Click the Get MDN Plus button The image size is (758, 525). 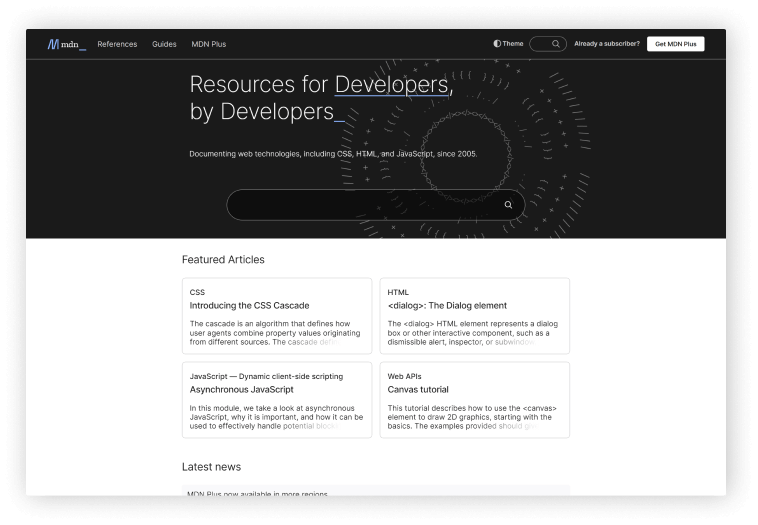coord(675,44)
